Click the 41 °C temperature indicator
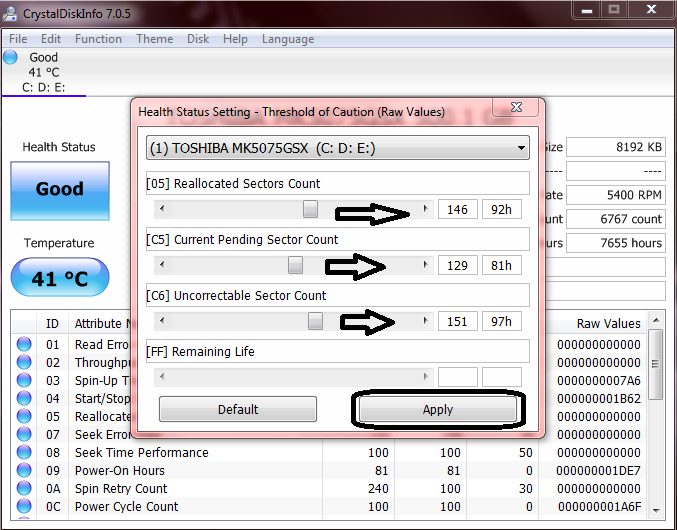Screen dimensions: 677x530 (x=60, y=278)
